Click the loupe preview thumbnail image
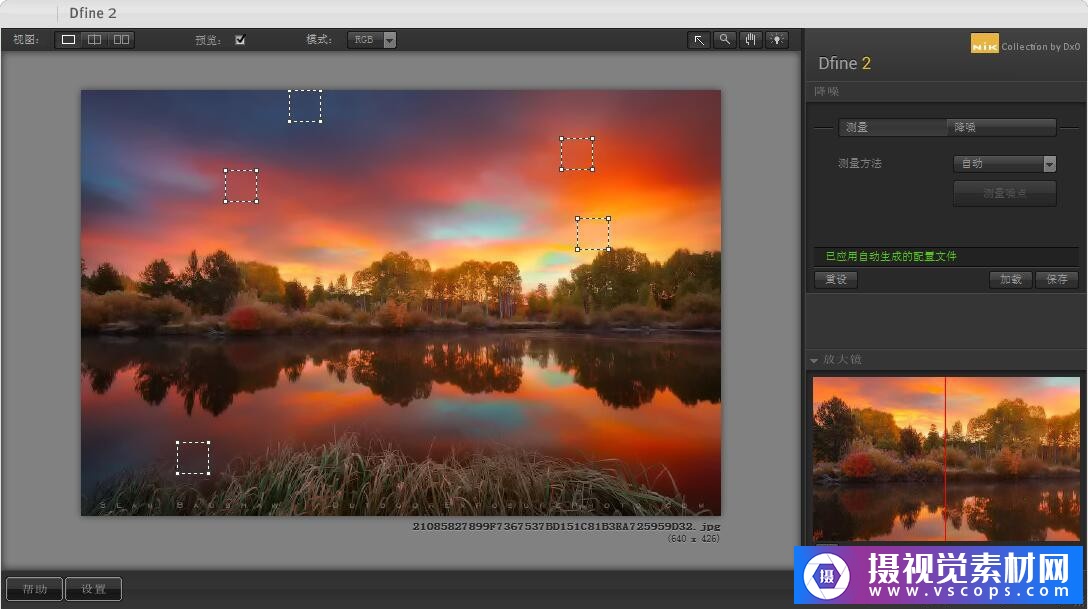 click(x=945, y=459)
